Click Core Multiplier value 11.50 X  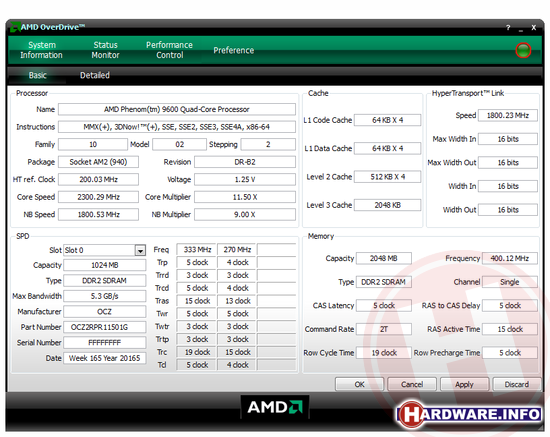(x=245, y=197)
